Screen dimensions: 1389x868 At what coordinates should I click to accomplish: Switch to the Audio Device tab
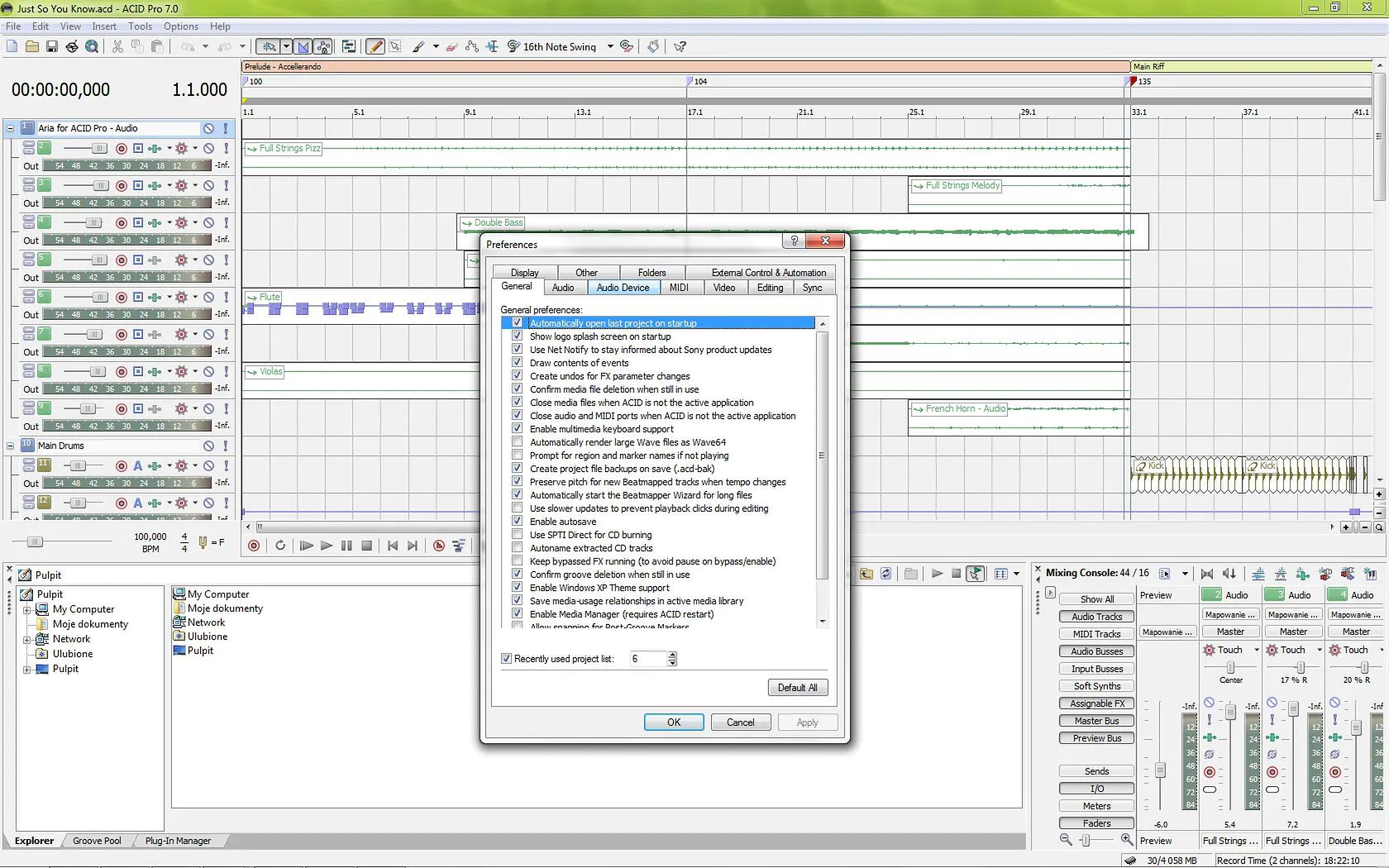pyautogui.click(x=623, y=288)
